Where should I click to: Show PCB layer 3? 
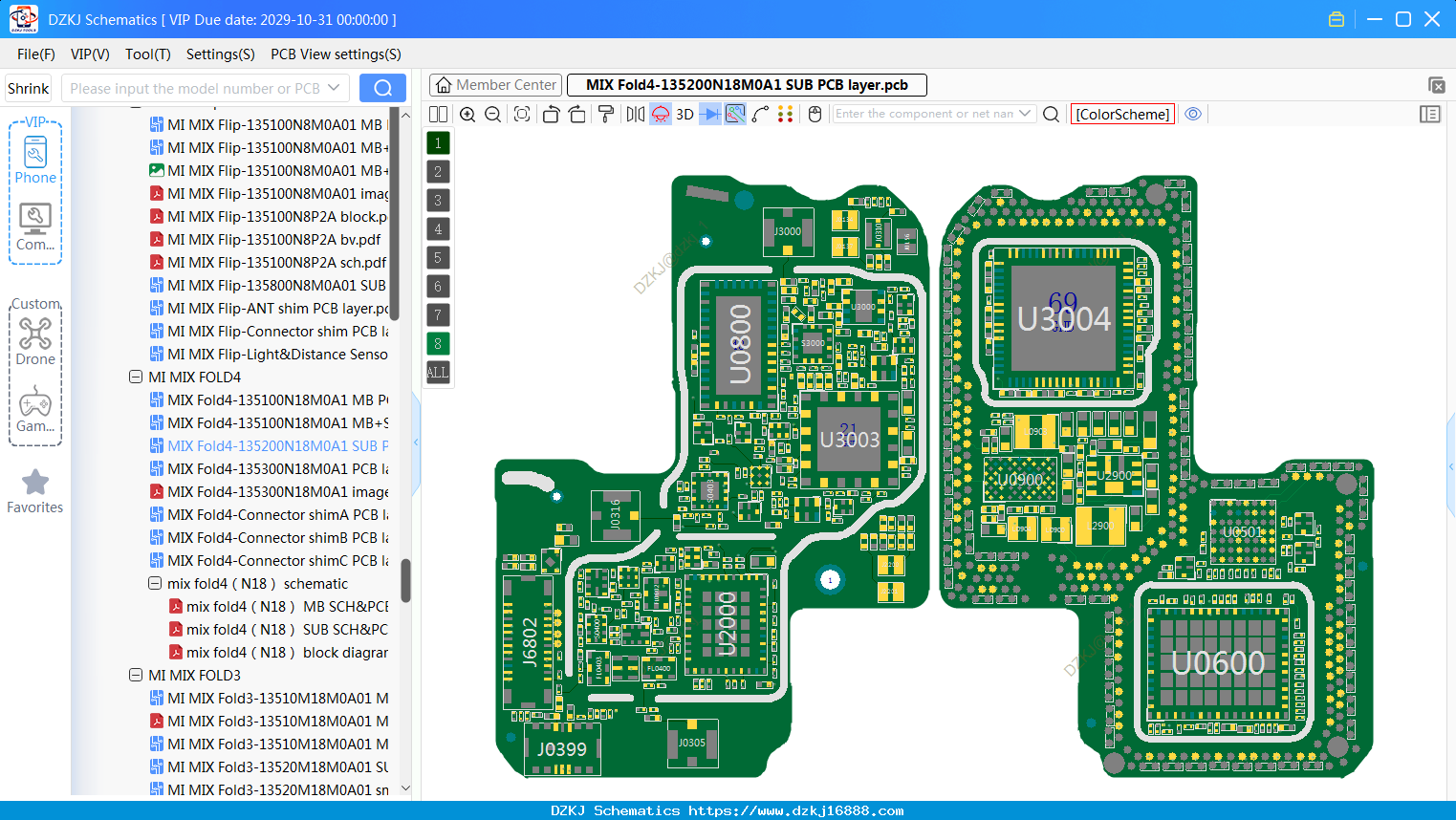438,201
